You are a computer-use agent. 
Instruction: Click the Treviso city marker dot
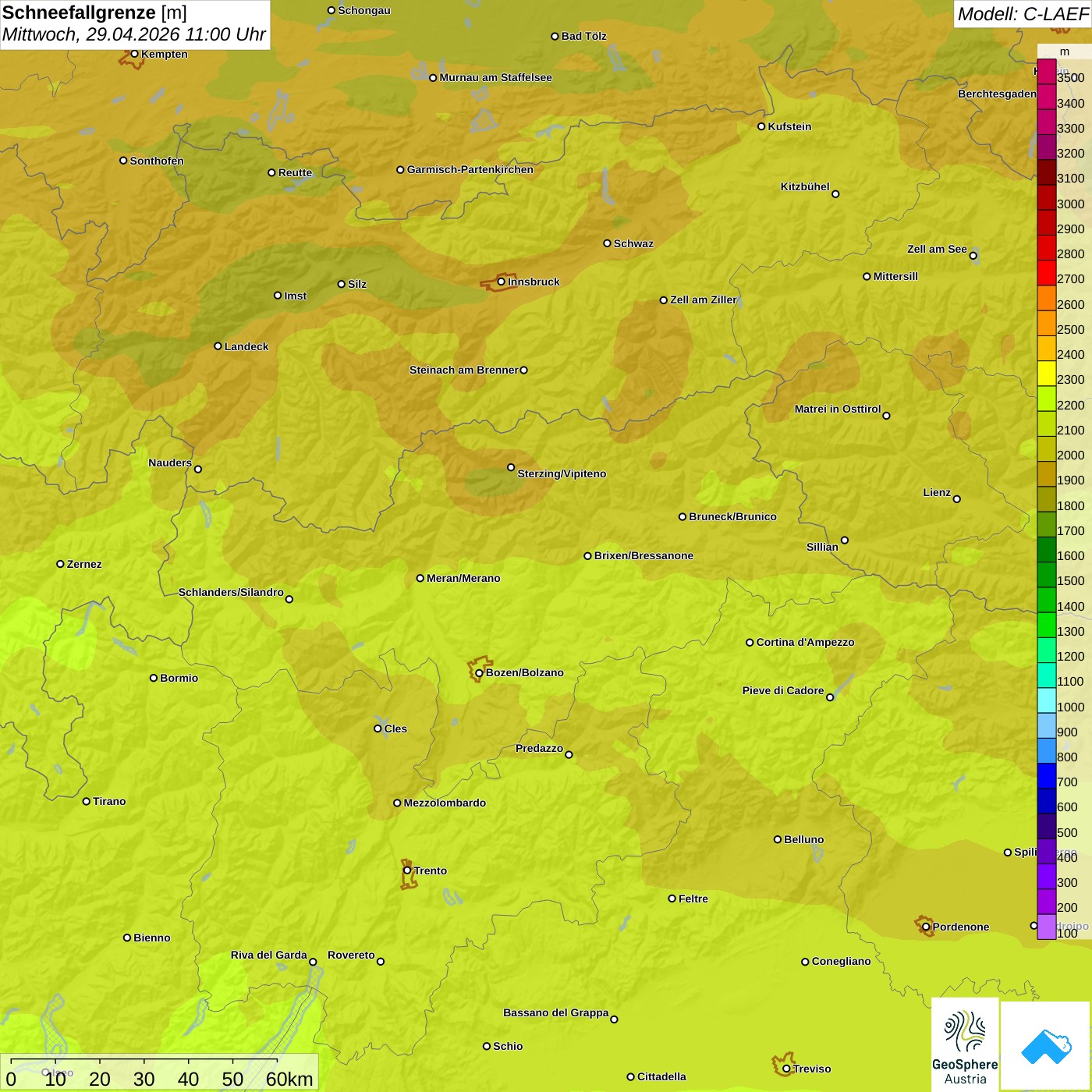pyautogui.click(x=786, y=1069)
